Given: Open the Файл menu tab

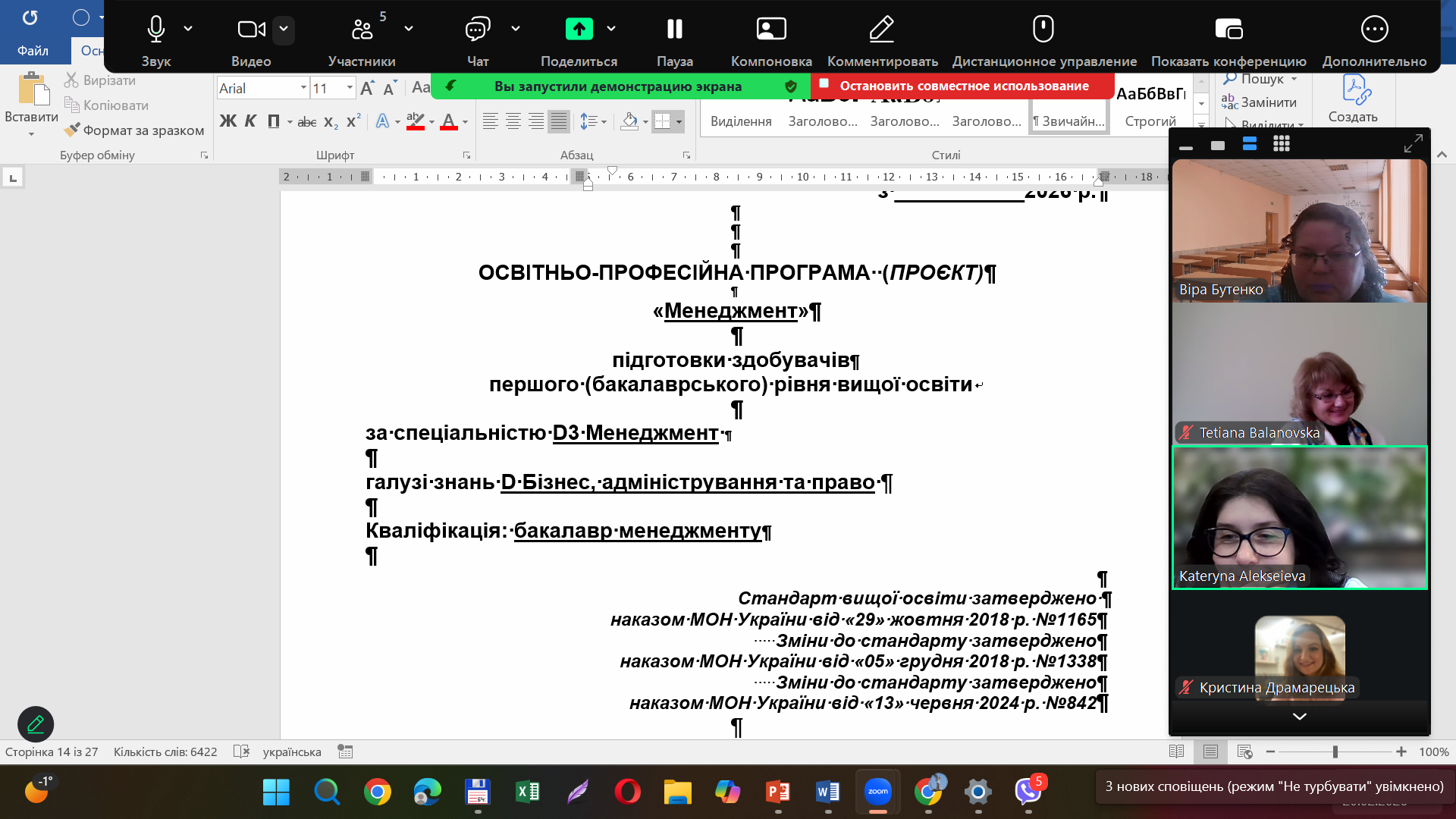Looking at the screenshot, I should coord(33,50).
